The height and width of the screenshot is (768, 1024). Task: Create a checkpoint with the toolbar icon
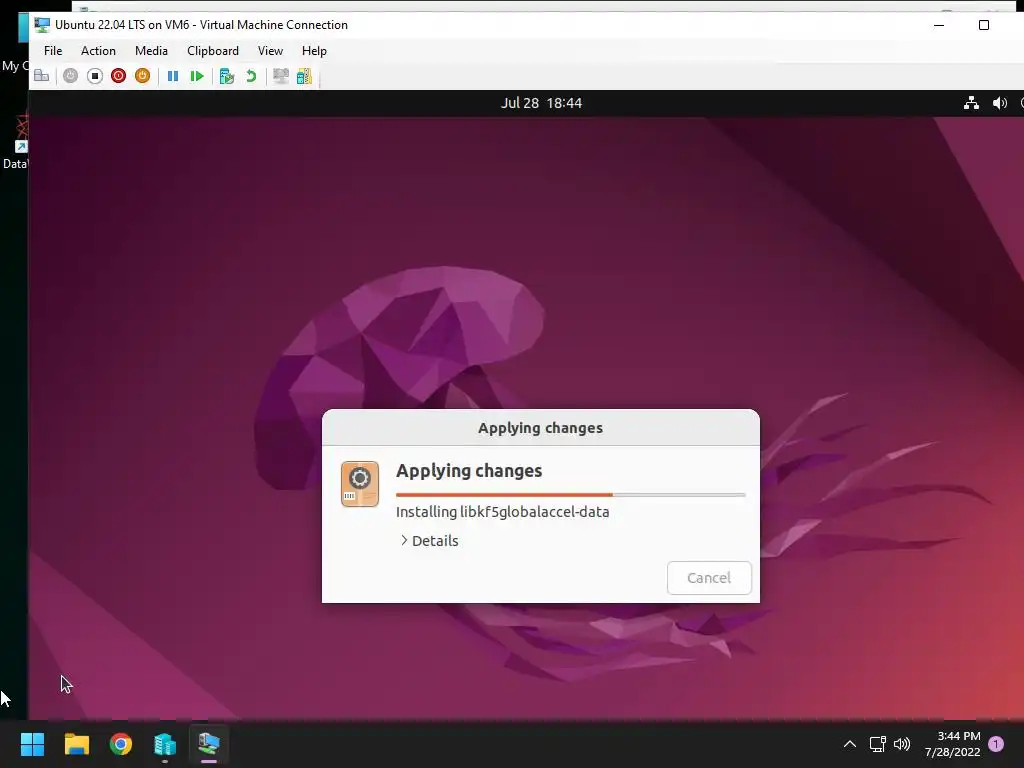(227, 76)
